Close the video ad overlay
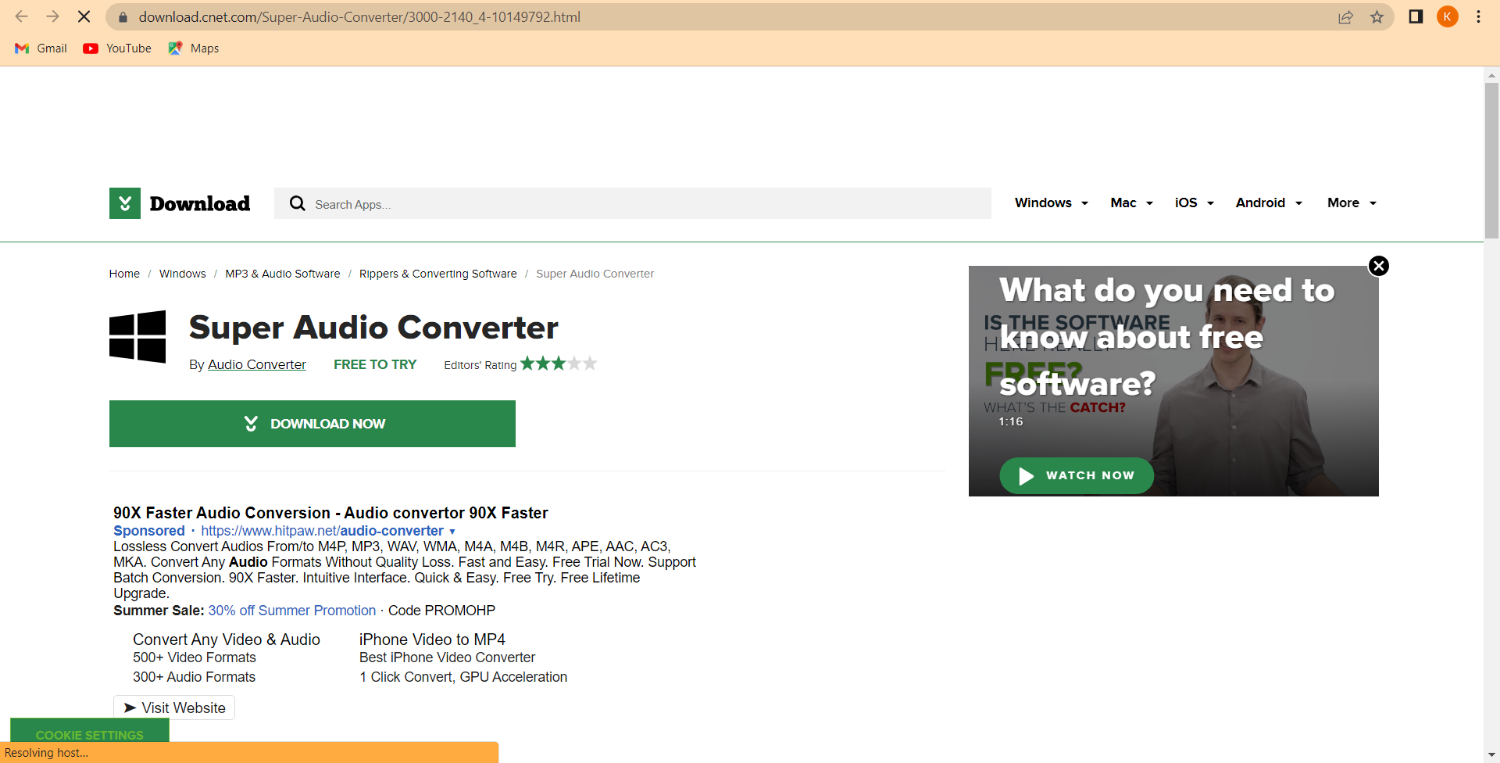 point(1379,266)
